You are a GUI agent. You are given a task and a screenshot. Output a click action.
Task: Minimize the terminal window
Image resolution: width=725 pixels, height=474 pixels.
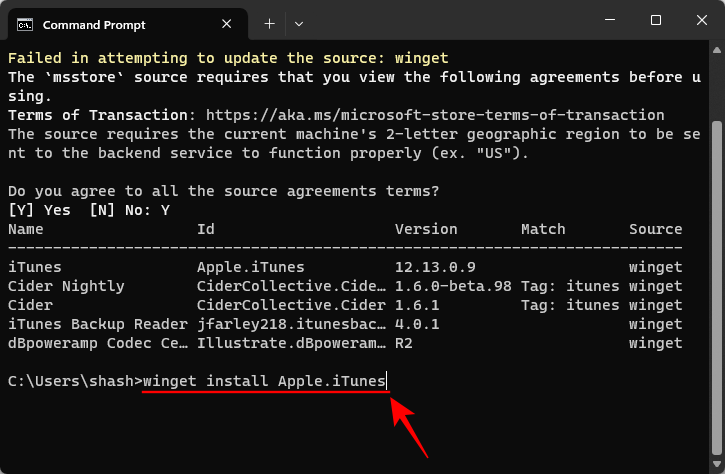[x=609, y=21]
